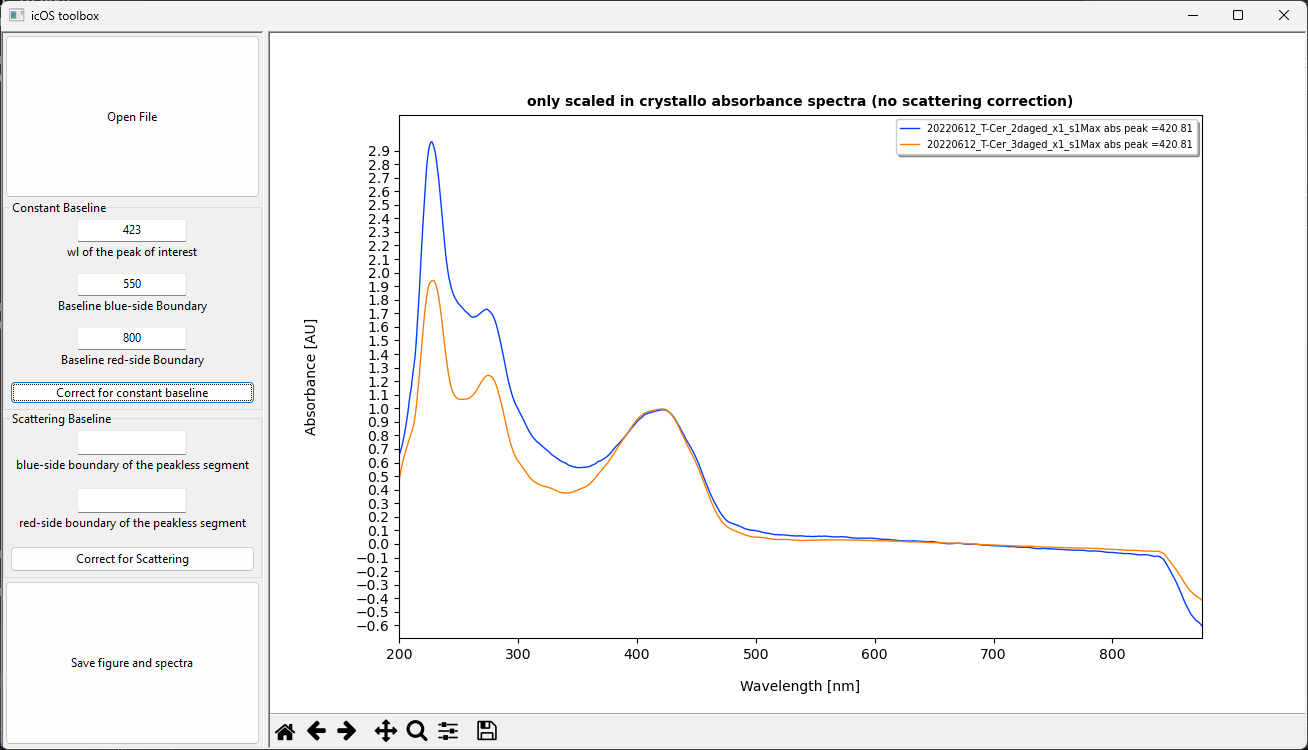Select the T-Cer_2daged legend entry
Image resolution: width=1308 pixels, height=750 pixels.
point(1046,128)
